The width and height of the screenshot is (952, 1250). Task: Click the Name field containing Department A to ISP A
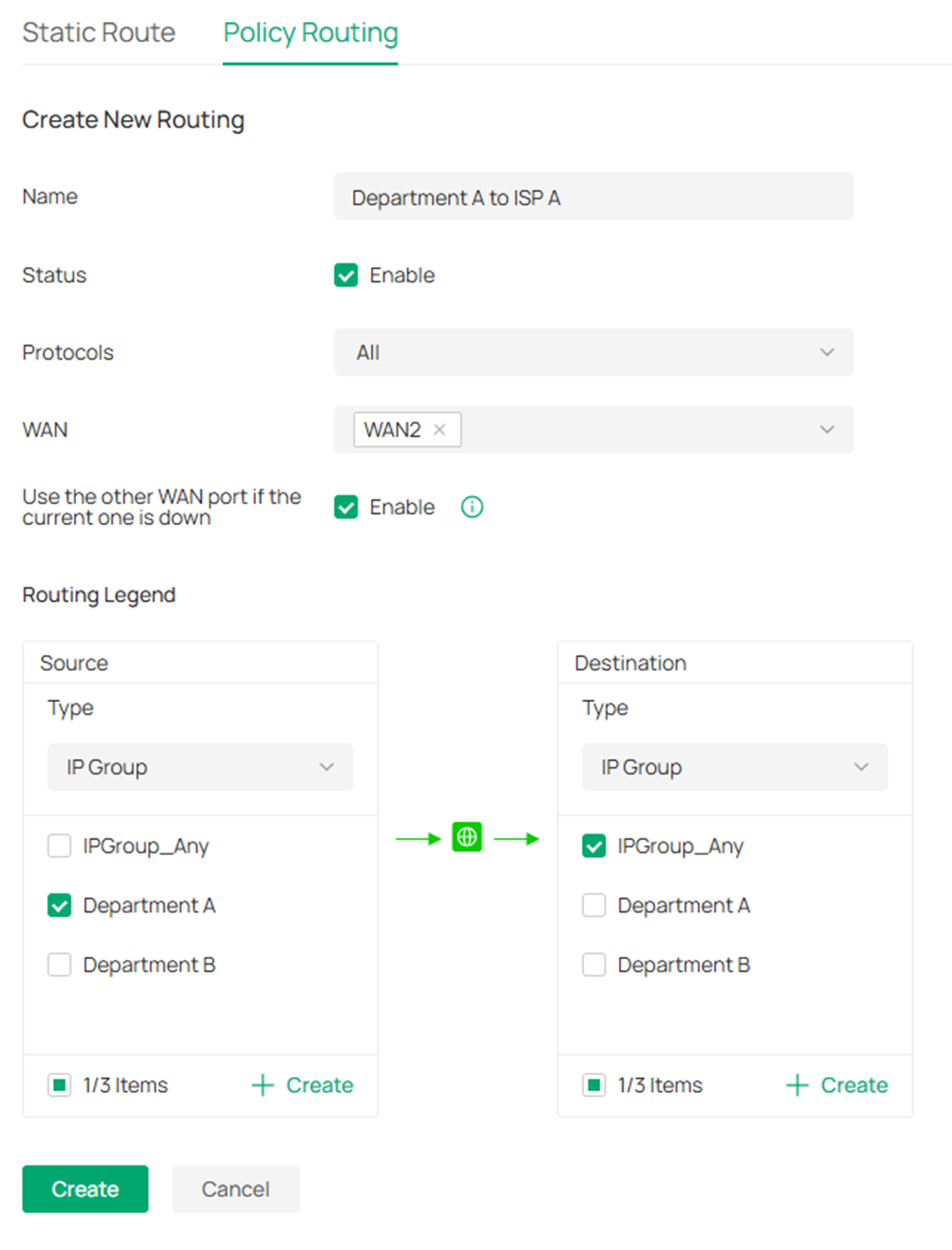coord(593,197)
